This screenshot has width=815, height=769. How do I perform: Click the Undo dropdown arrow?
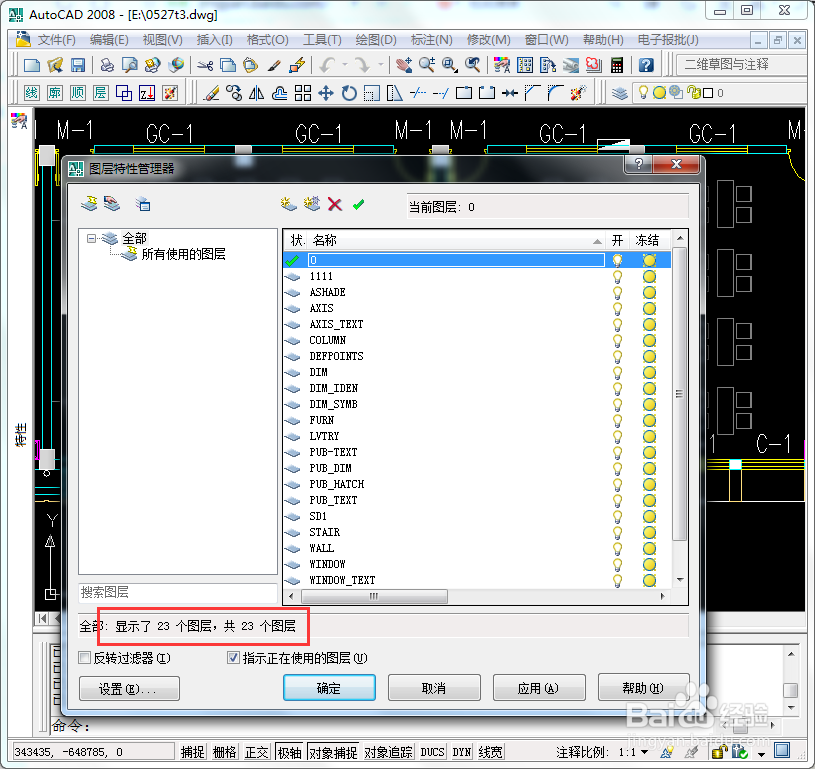[345, 65]
